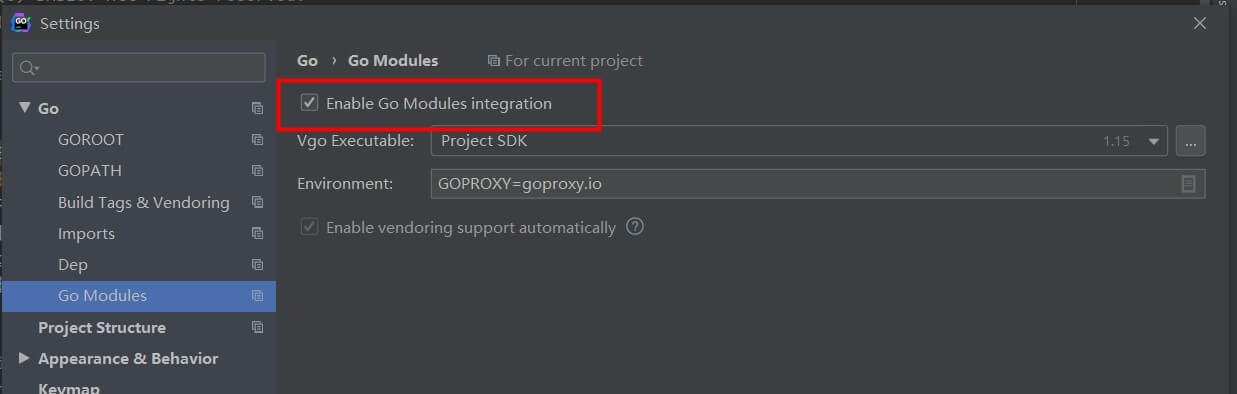Click the project-level icon beside Project Structure
Viewport: 1237px width, 394px height.
[257, 327]
